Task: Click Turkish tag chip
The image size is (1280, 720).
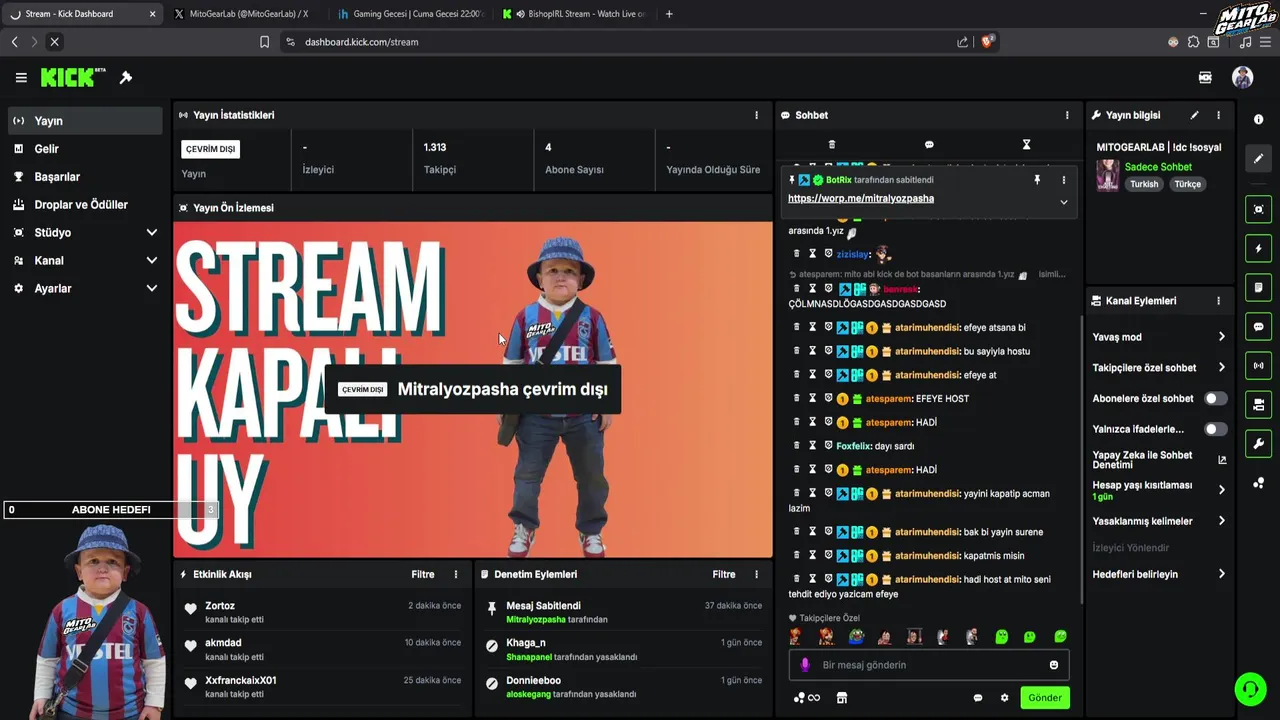Action: click(1144, 184)
